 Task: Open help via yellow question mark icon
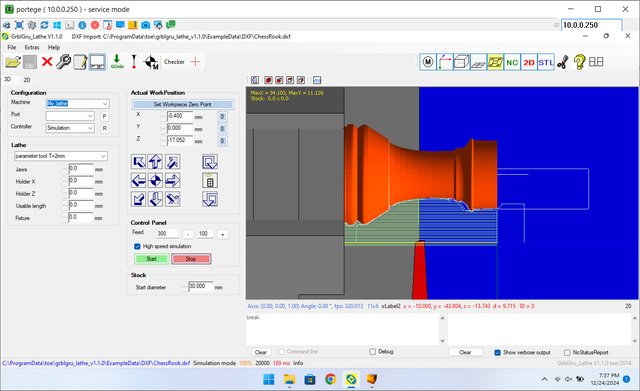coord(579,62)
